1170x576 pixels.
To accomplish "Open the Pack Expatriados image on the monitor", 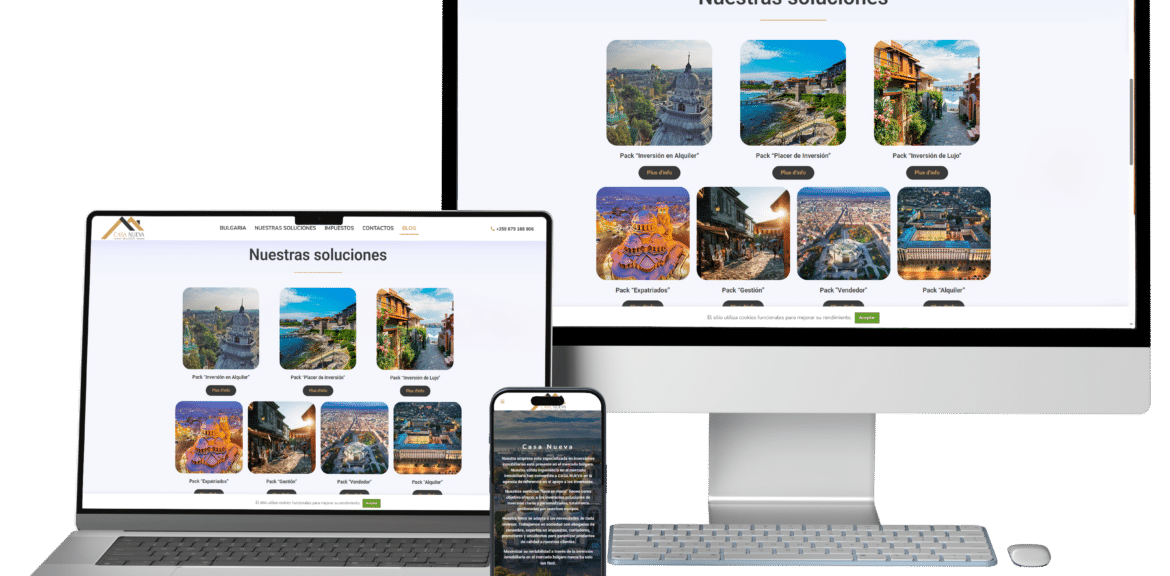I will pyautogui.click(x=643, y=233).
